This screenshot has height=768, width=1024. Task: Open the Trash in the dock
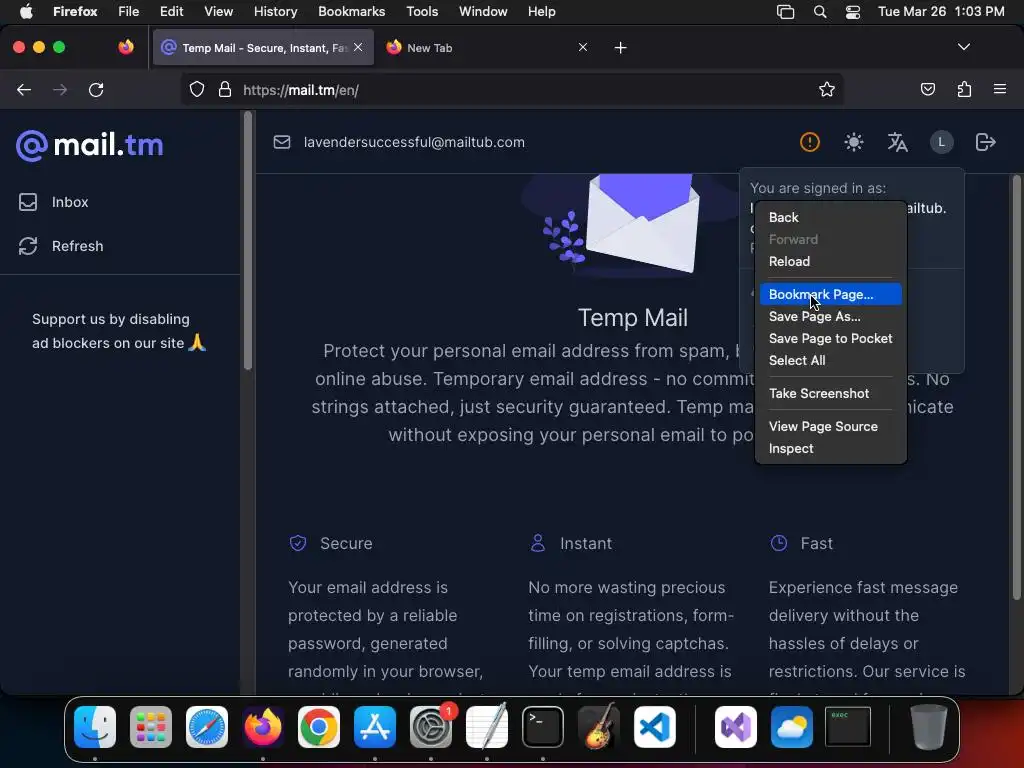(928, 727)
